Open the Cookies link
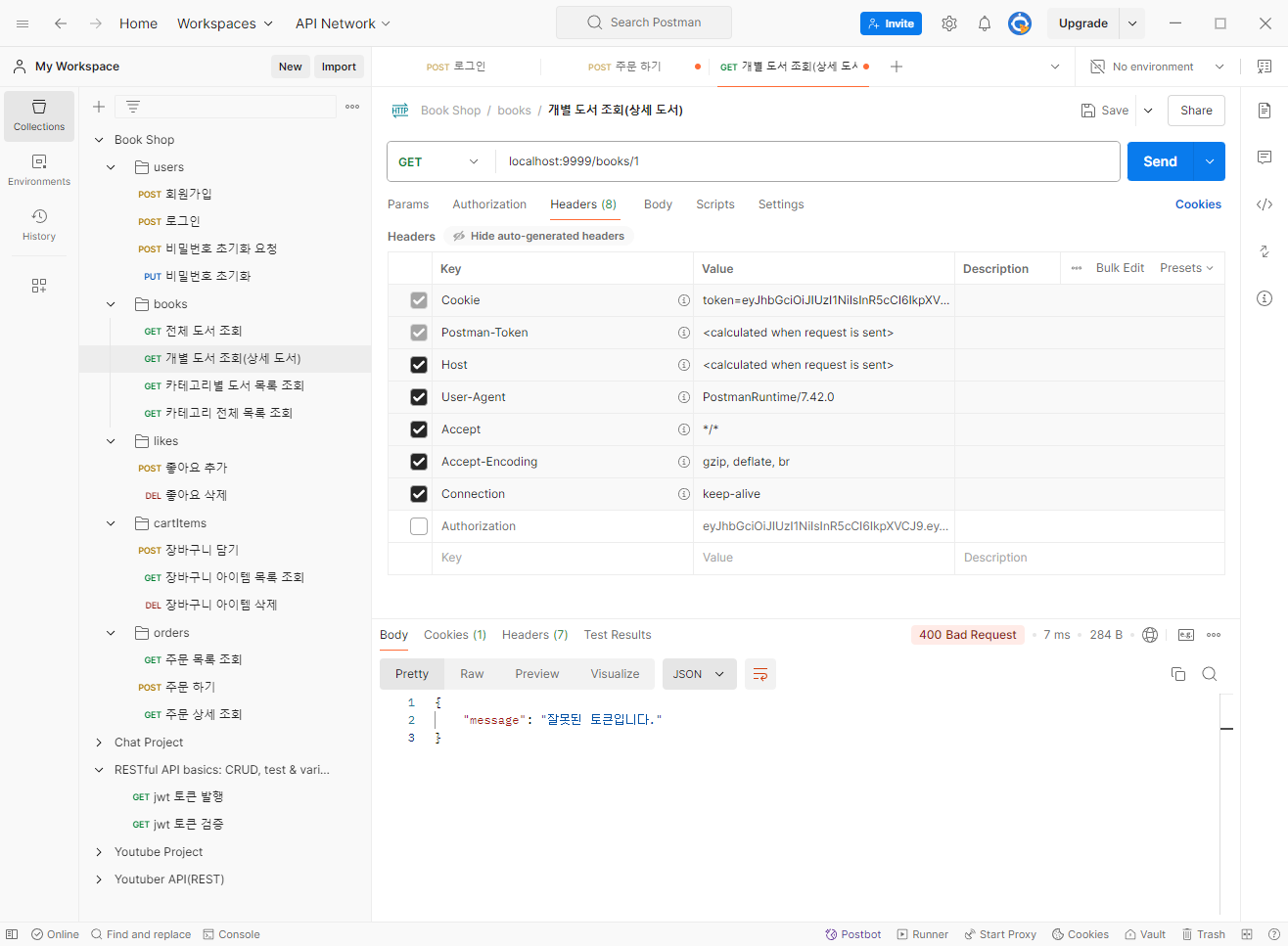The height and width of the screenshot is (946, 1288). point(1198,204)
